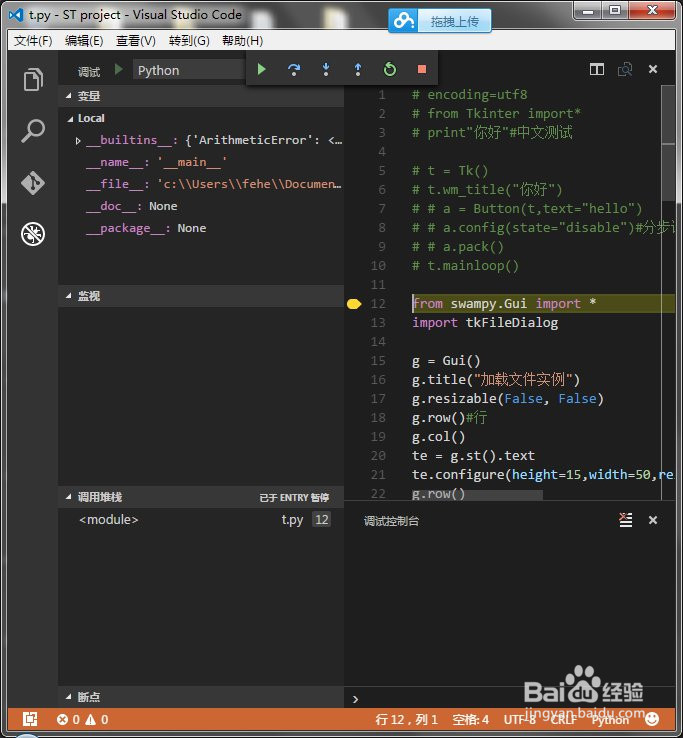The image size is (683, 738).
Task: Open the 转到(G) menu
Action: (189, 41)
